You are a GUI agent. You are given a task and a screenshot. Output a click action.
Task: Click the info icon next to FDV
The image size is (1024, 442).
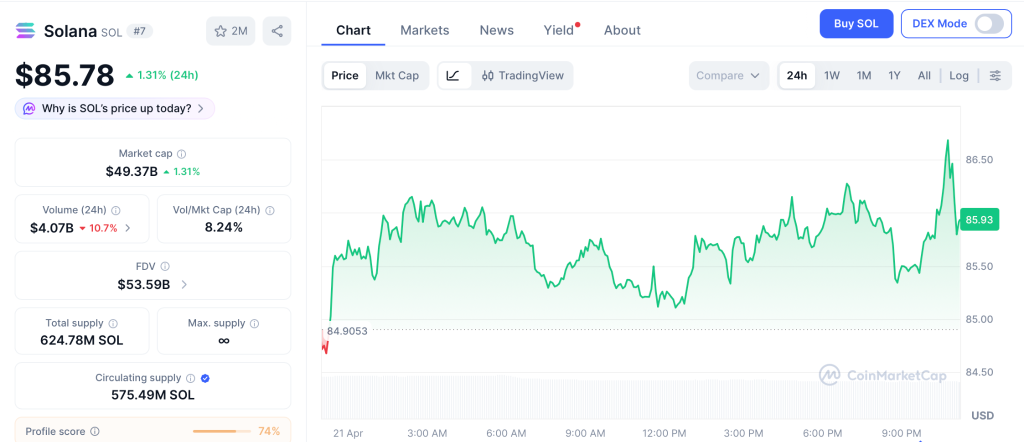(x=165, y=267)
